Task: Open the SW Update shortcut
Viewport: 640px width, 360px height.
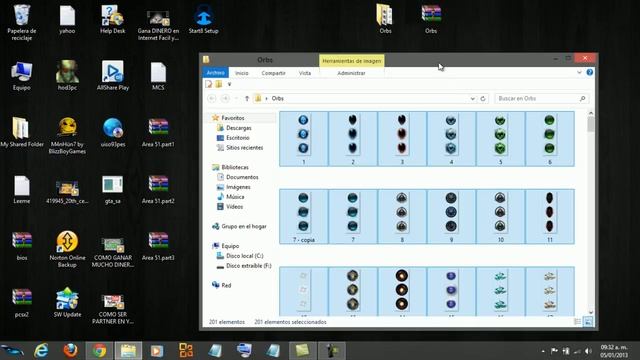Action: coord(67,303)
